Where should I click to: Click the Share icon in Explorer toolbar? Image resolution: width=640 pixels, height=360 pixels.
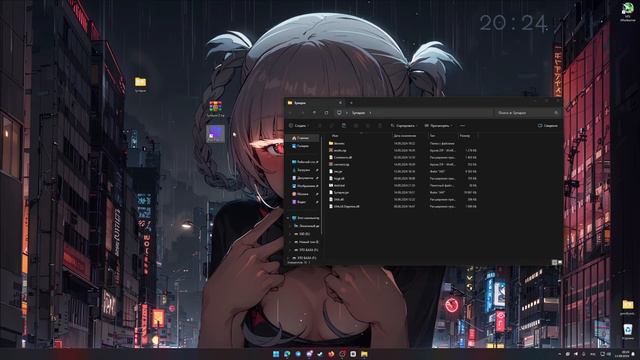[368, 126]
